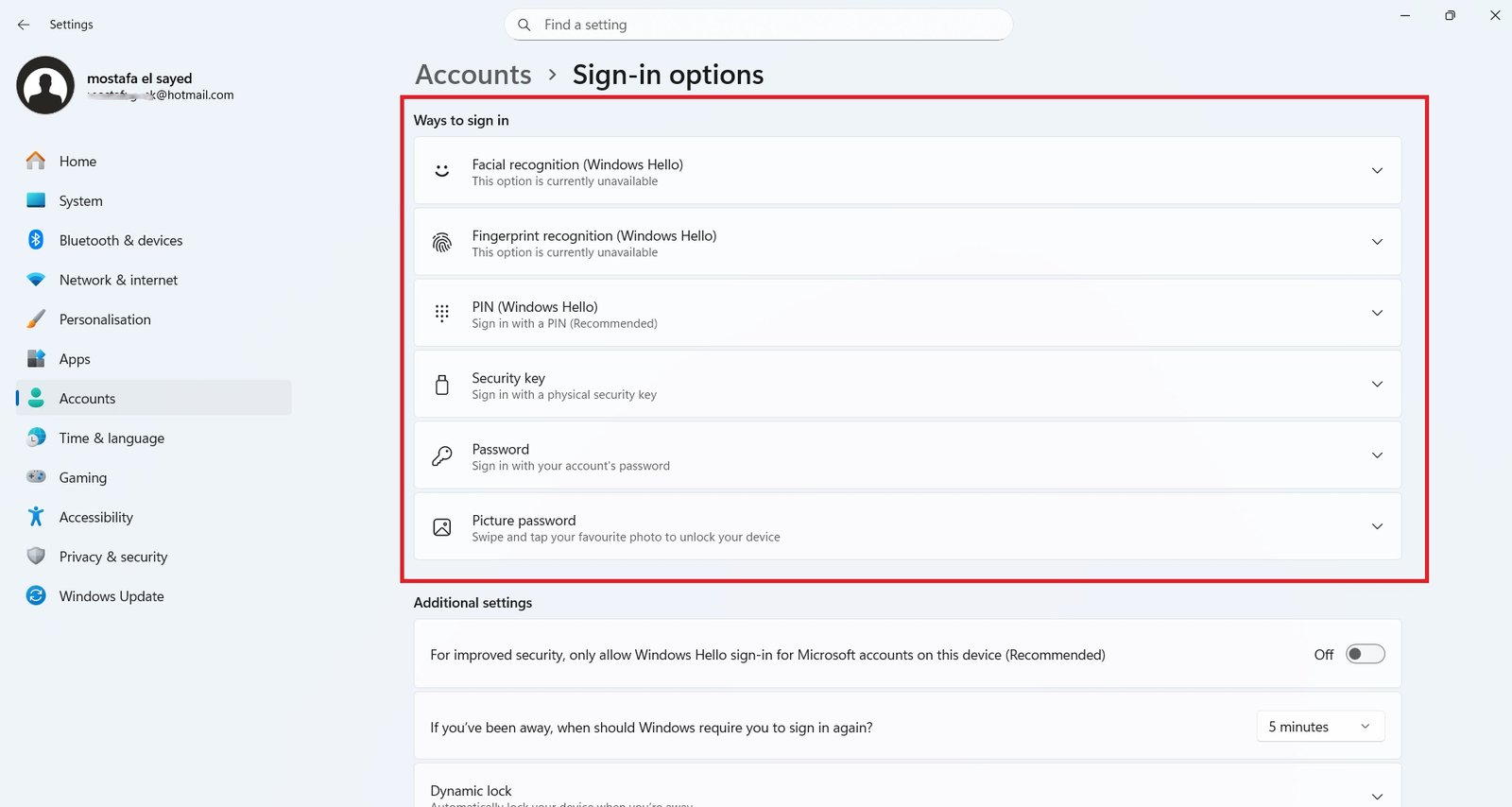Click the Additional settings heading
Screen dimensions: 1512x807
click(x=472, y=603)
